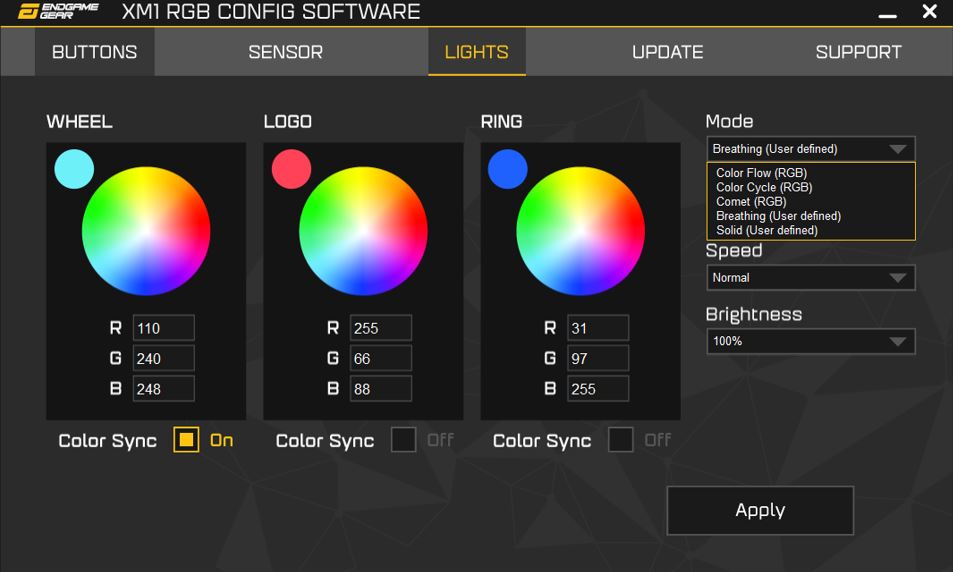The width and height of the screenshot is (953, 572).
Task: Open the Brightness dropdown showing 100%
Action: [x=811, y=341]
